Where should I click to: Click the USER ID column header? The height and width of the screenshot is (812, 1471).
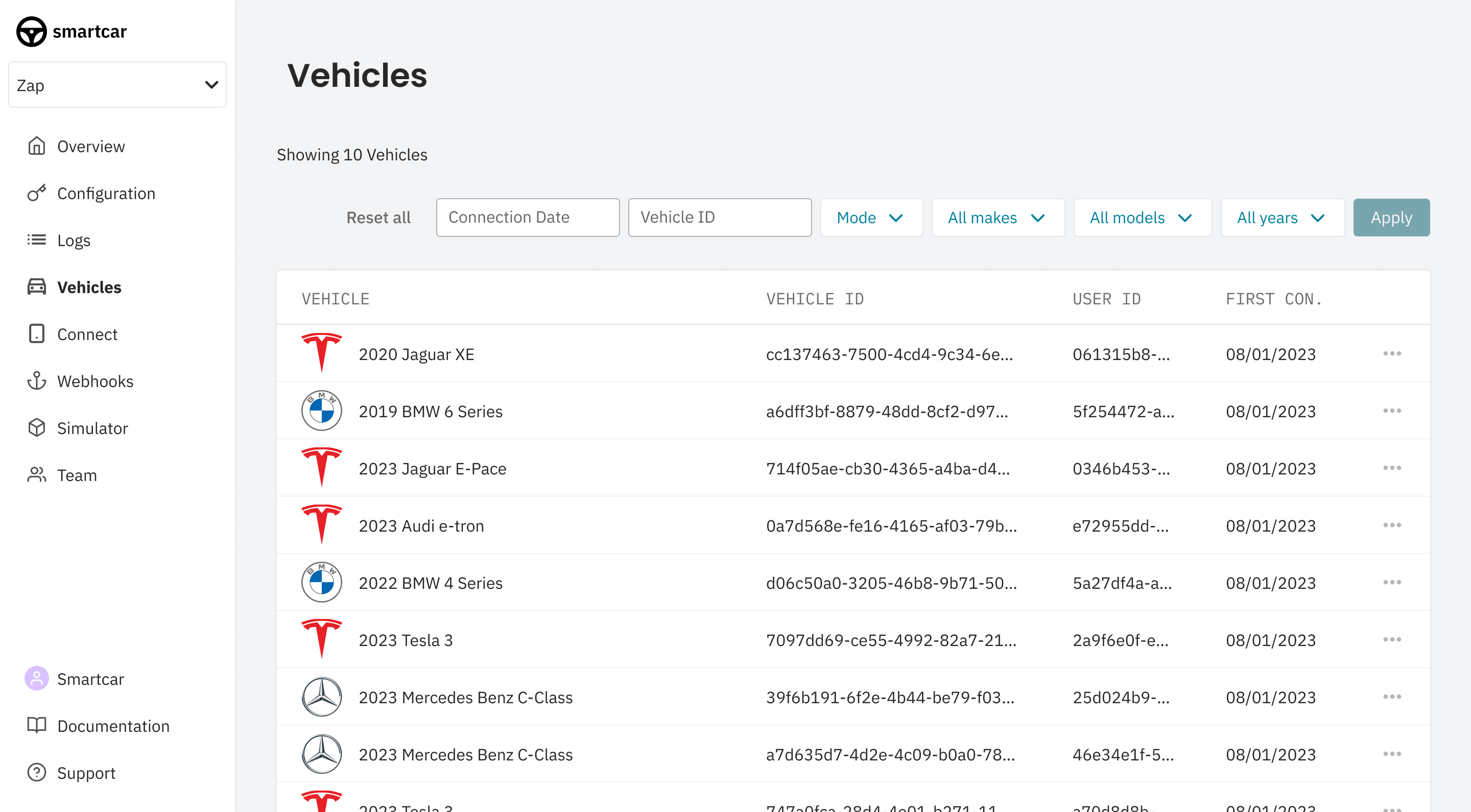point(1106,299)
